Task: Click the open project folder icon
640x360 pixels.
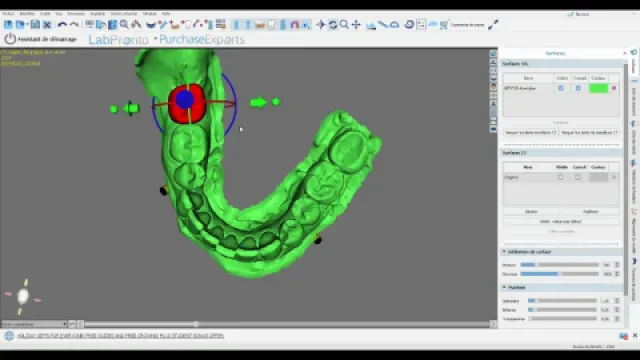Action: click(x=19, y=25)
